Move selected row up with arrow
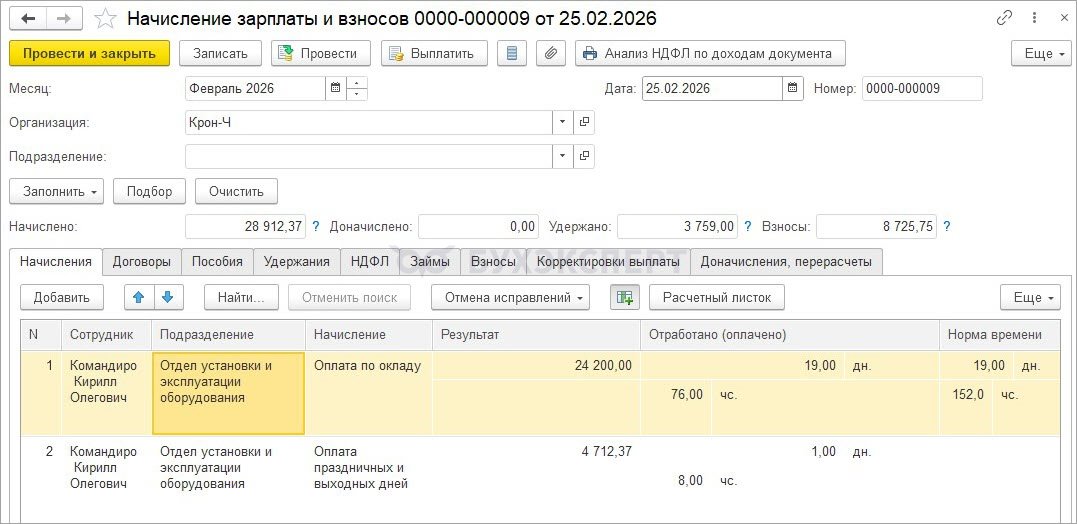This screenshot has width=1077, height=524. coord(140,297)
